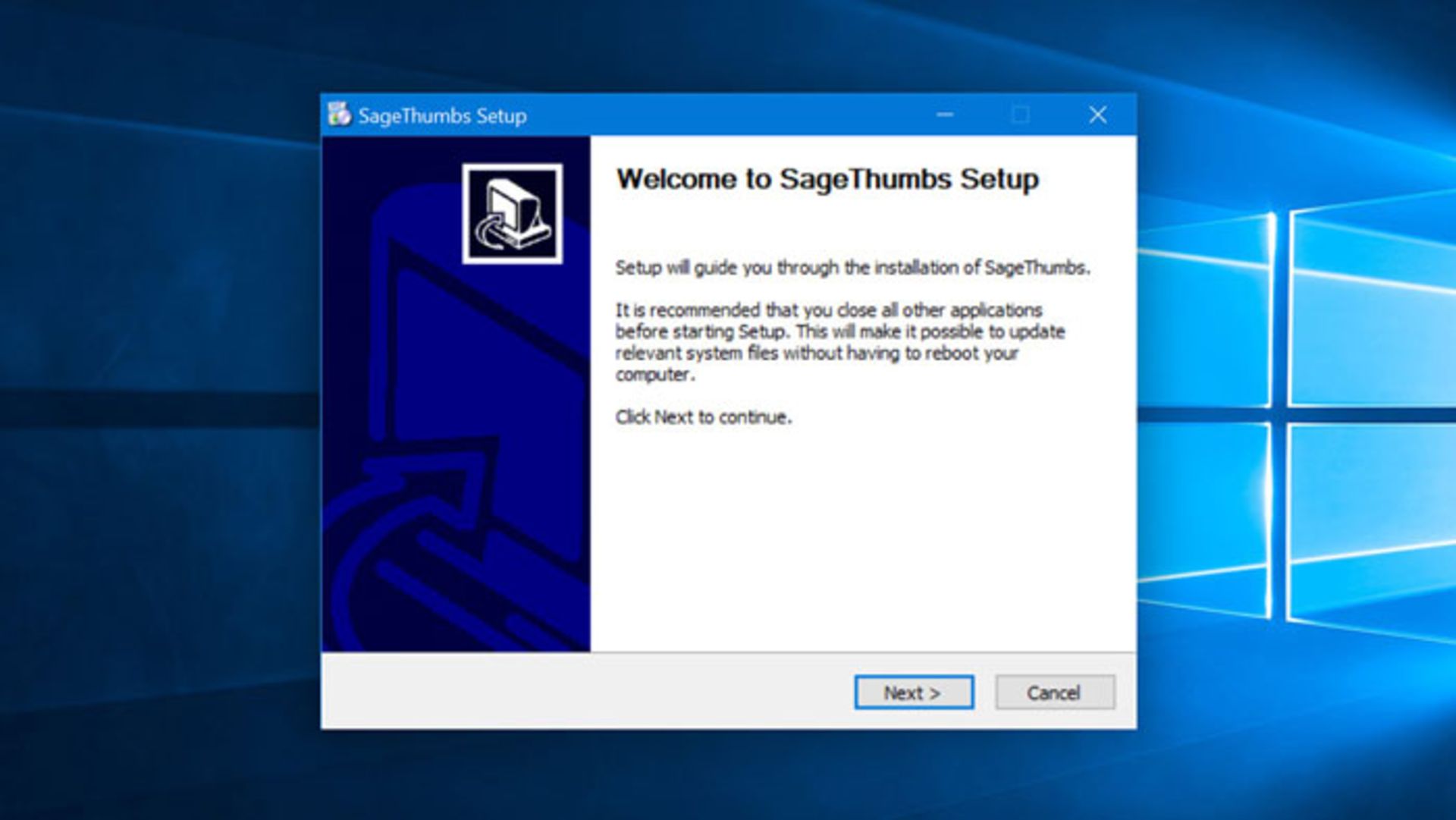
Task: Minimize the SageThumbs Setup window
Action: pyautogui.click(x=944, y=115)
